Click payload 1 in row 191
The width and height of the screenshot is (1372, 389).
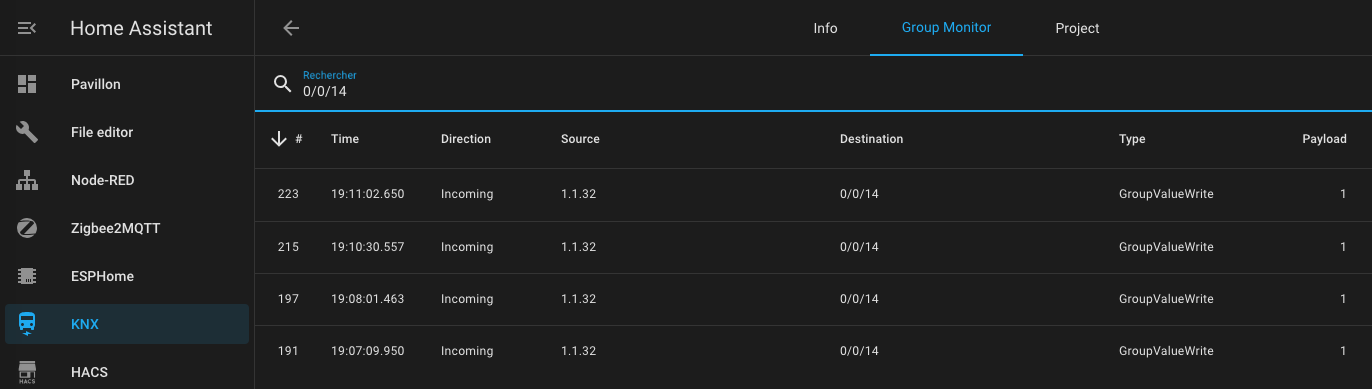(x=1343, y=350)
